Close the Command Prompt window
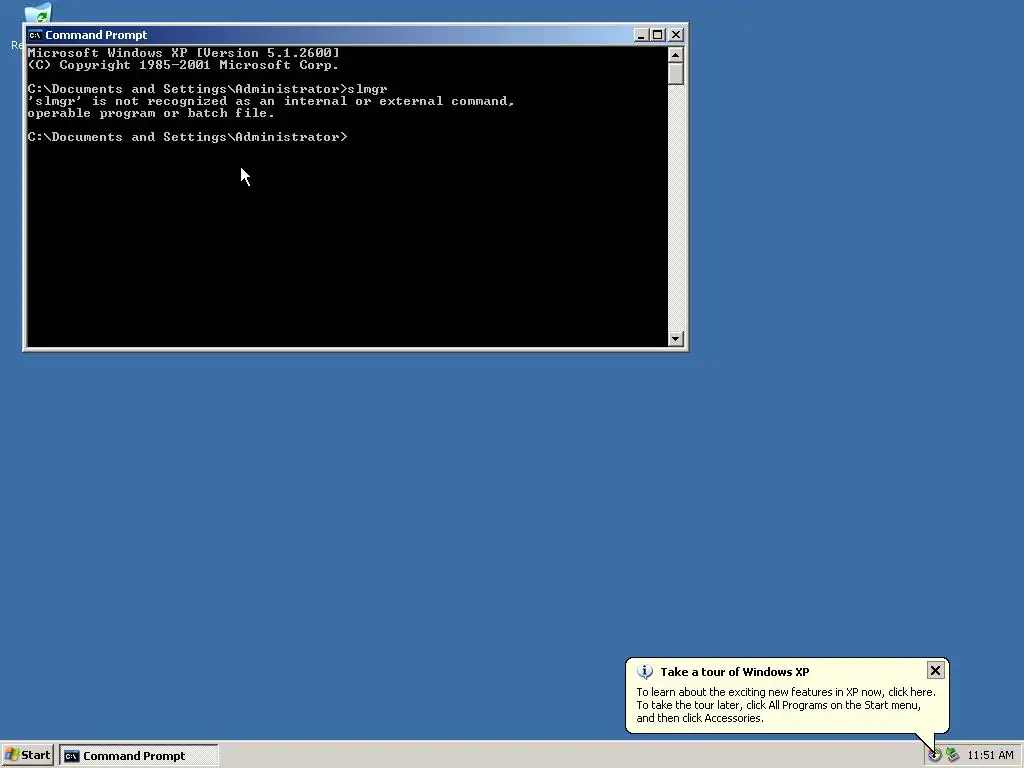The width and height of the screenshot is (1024, 768). coord(676,35)
